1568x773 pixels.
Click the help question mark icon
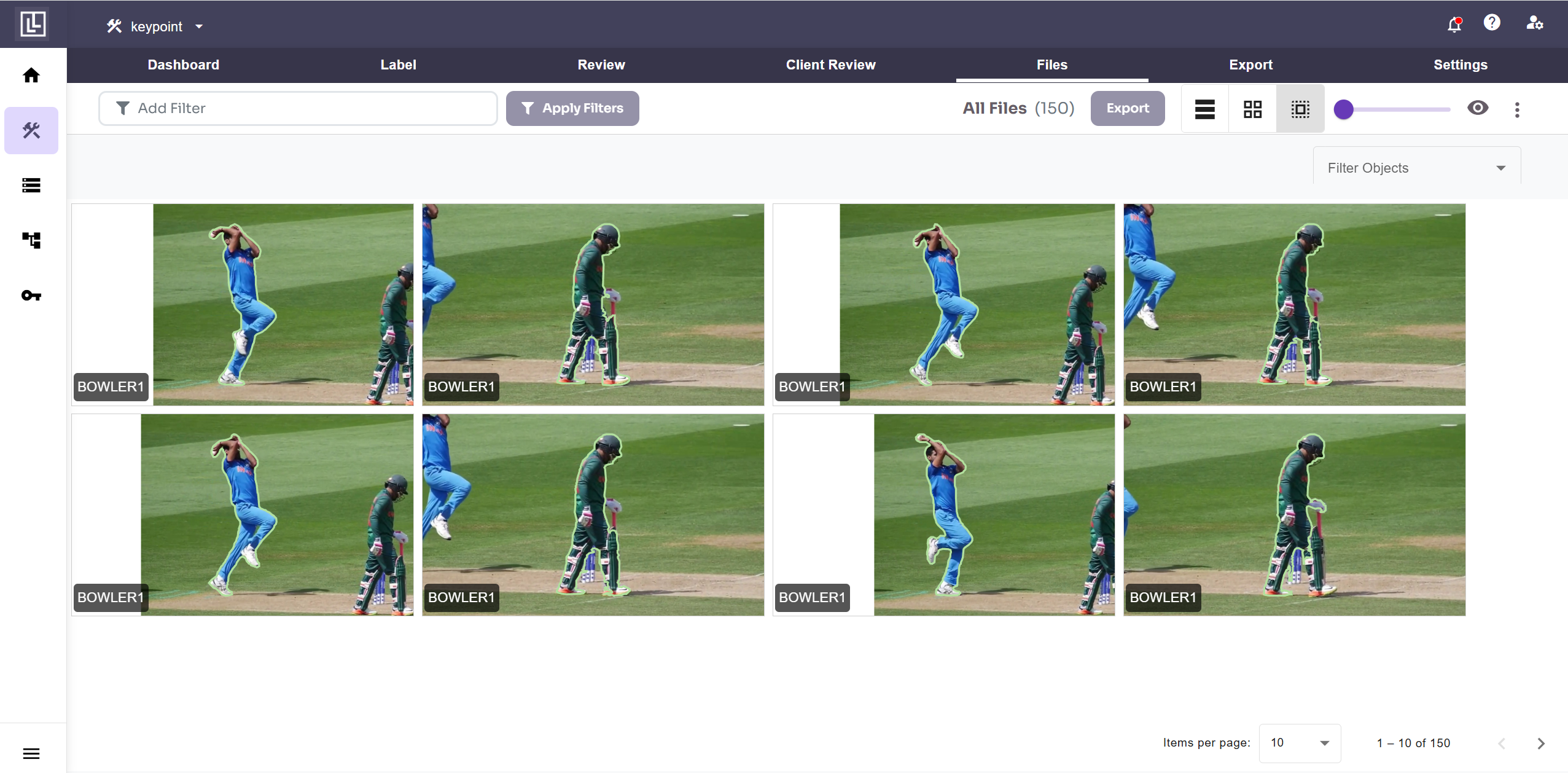click(1492, 23)
